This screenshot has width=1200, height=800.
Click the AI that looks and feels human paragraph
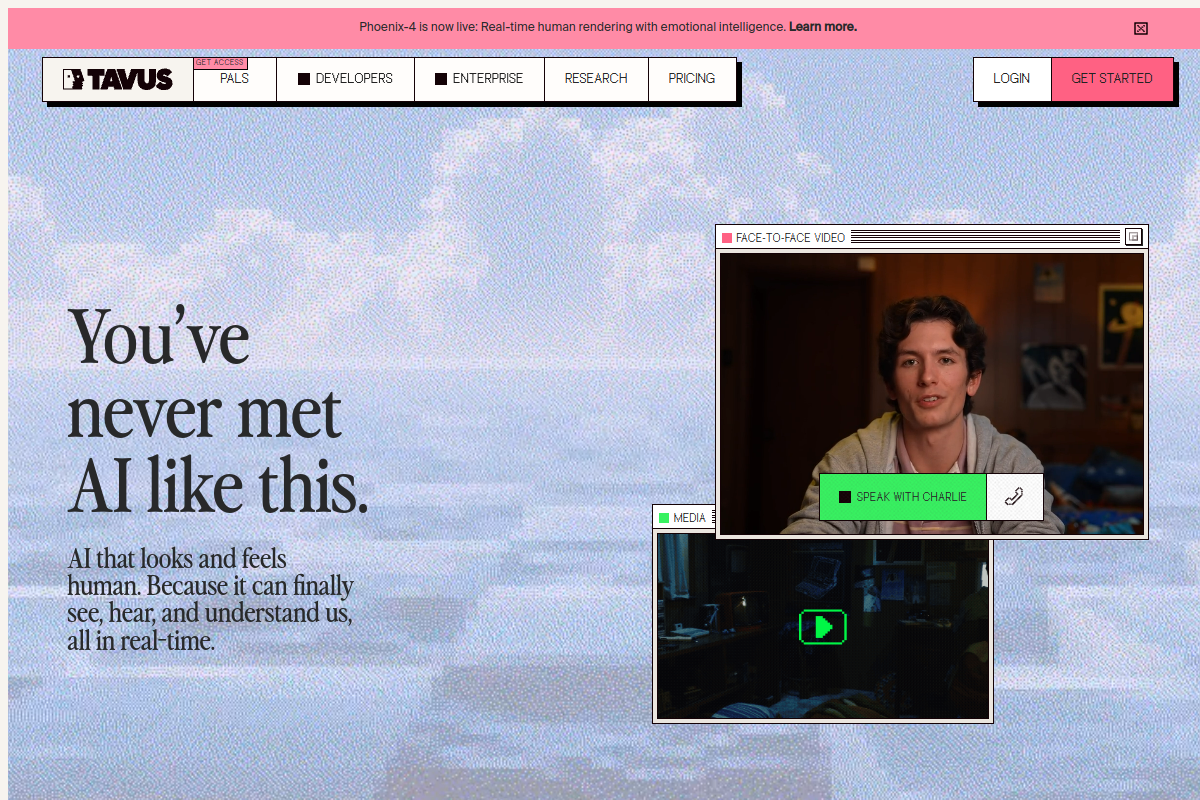pos(210,599)
